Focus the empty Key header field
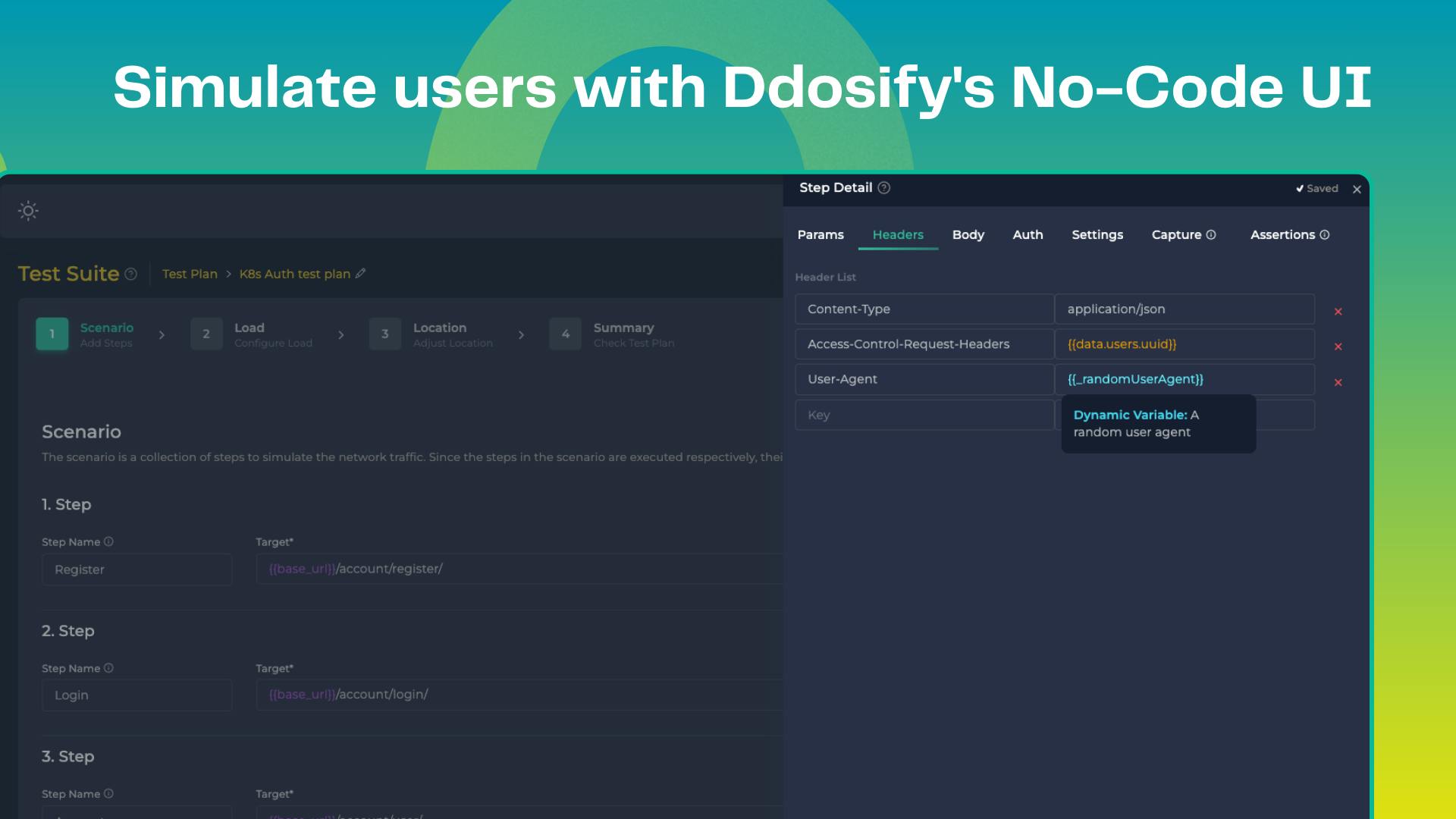Screen dimensions: 1456x819 (924, 415)
